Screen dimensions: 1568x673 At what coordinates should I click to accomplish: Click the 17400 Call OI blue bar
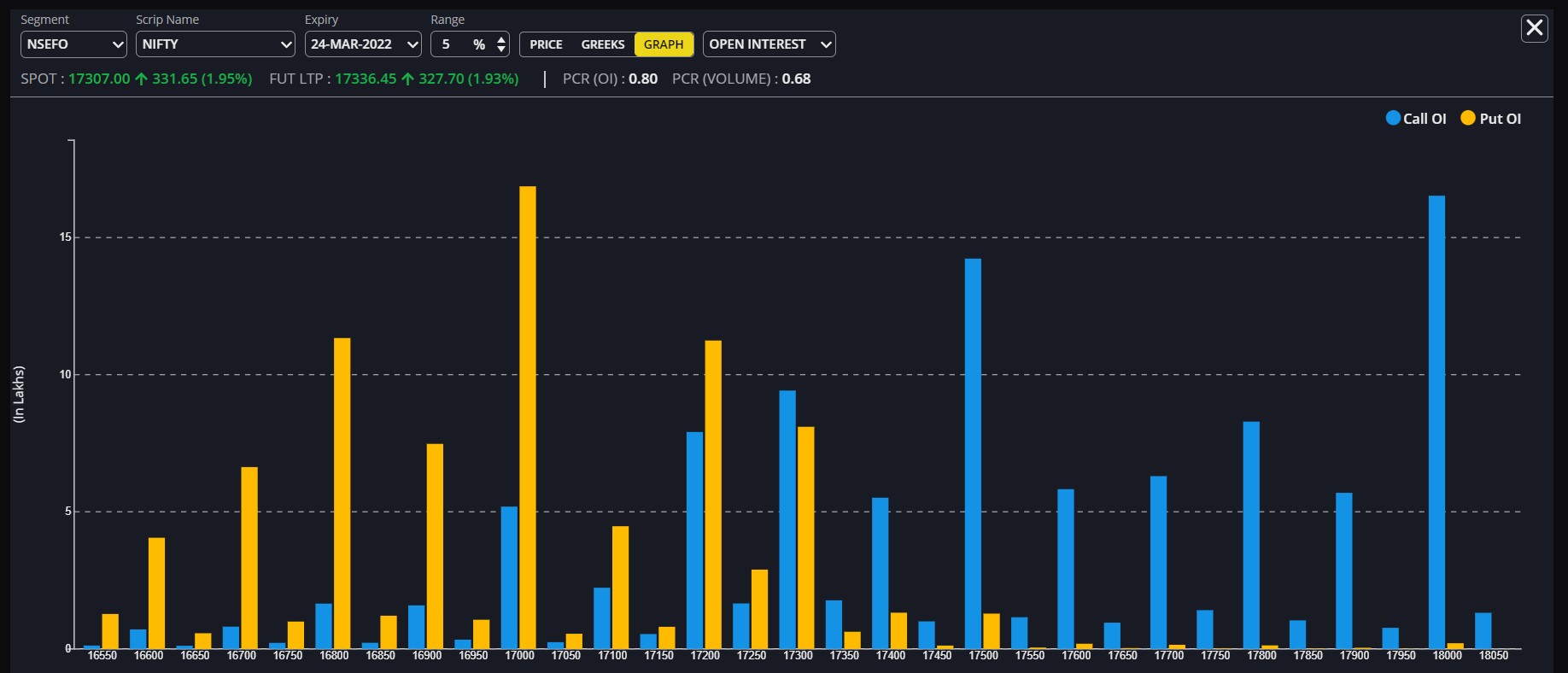pos(881,573)
